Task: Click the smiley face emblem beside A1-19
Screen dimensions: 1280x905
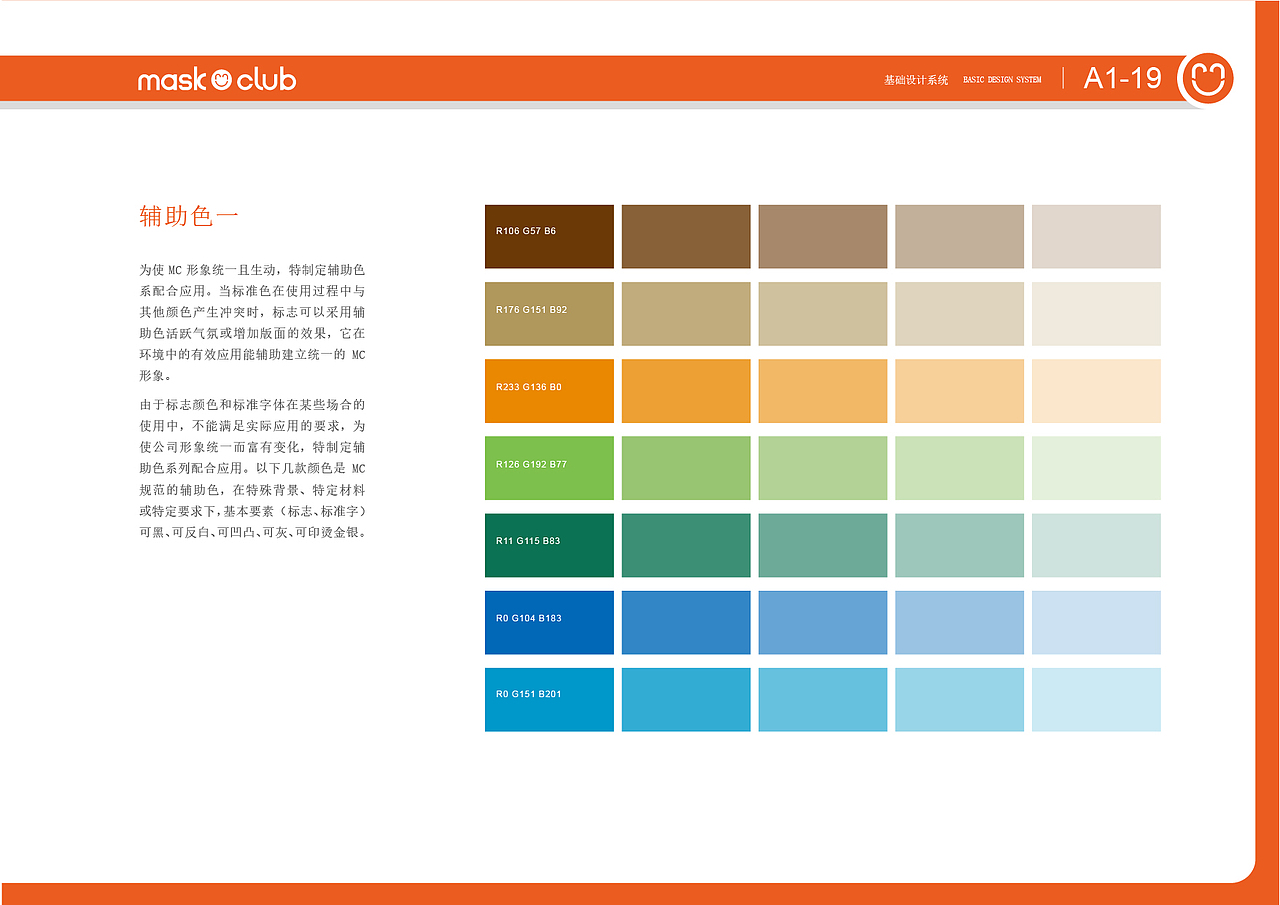Action: [x=1207, y=78]
